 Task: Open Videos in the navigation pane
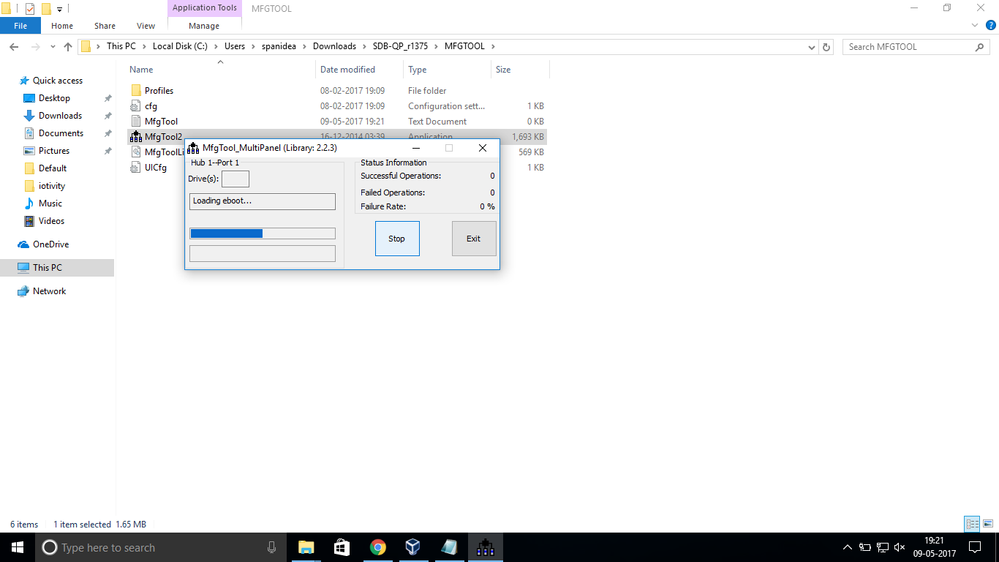(51, 221)
